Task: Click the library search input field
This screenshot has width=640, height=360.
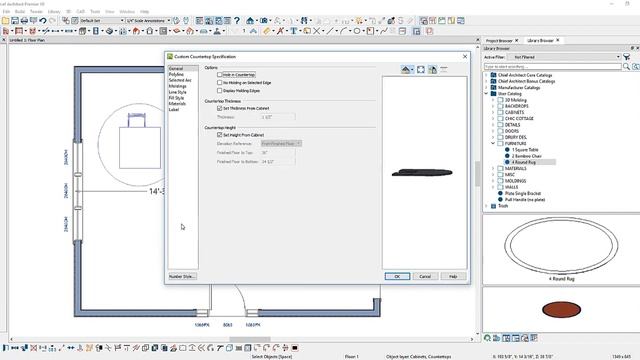Action: pos(553,66)
